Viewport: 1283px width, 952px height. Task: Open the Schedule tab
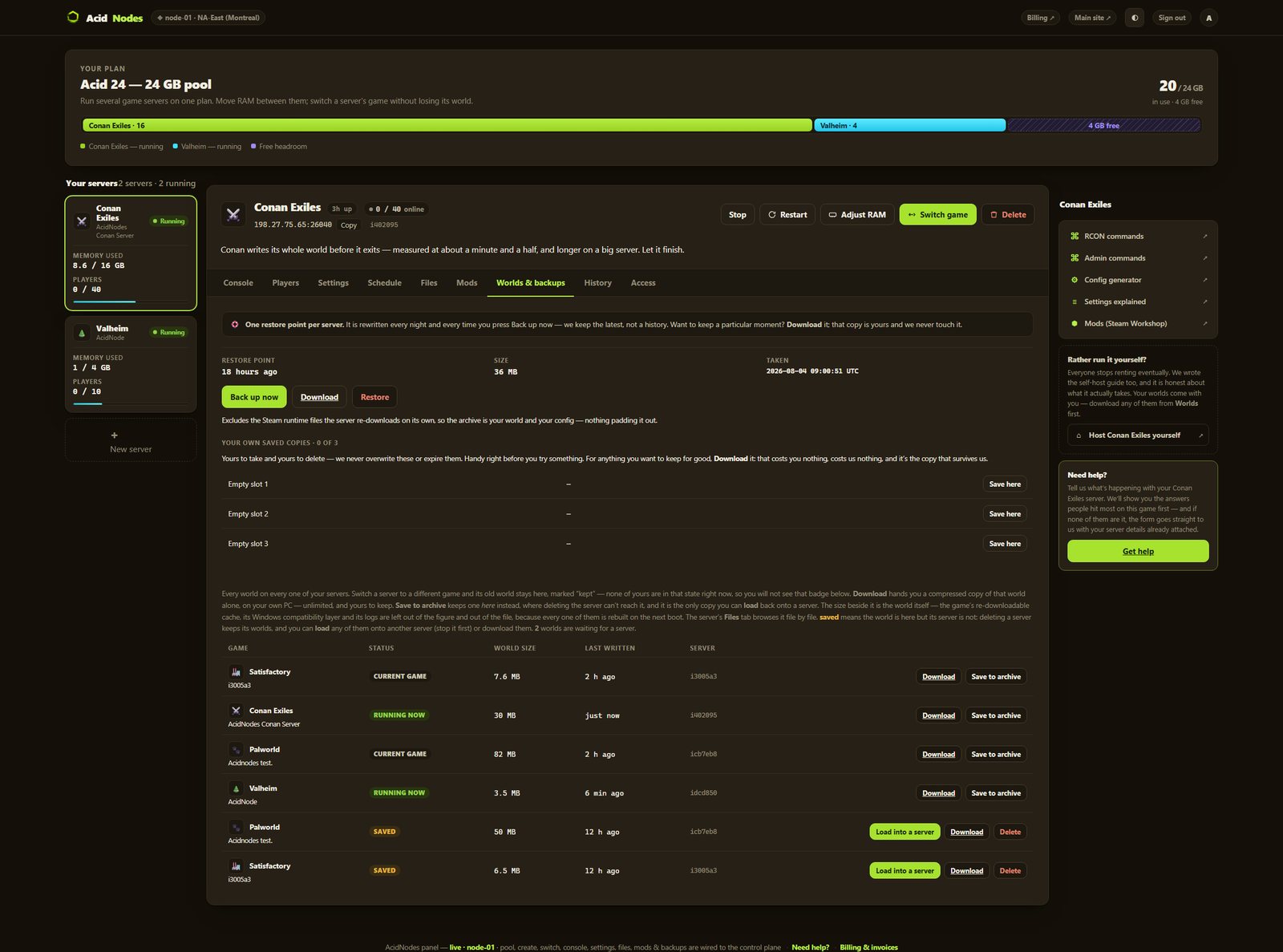pos(385,283)
